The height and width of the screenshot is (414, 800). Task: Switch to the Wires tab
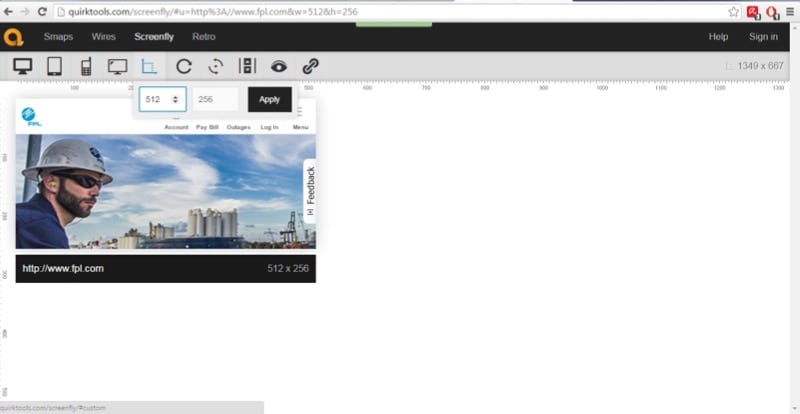pos(104,37)
